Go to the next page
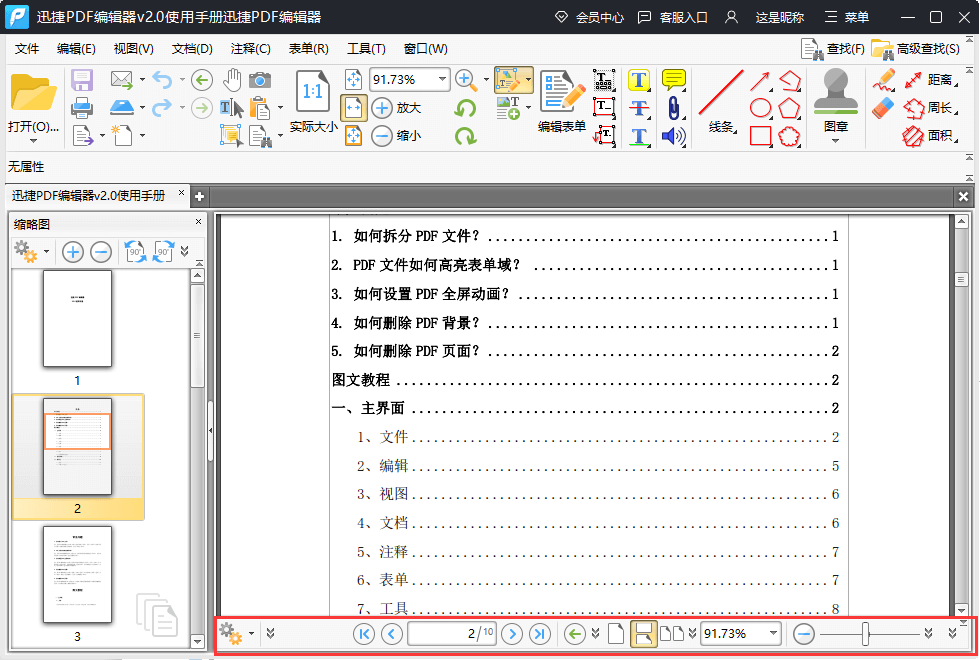 click(512, 634)
